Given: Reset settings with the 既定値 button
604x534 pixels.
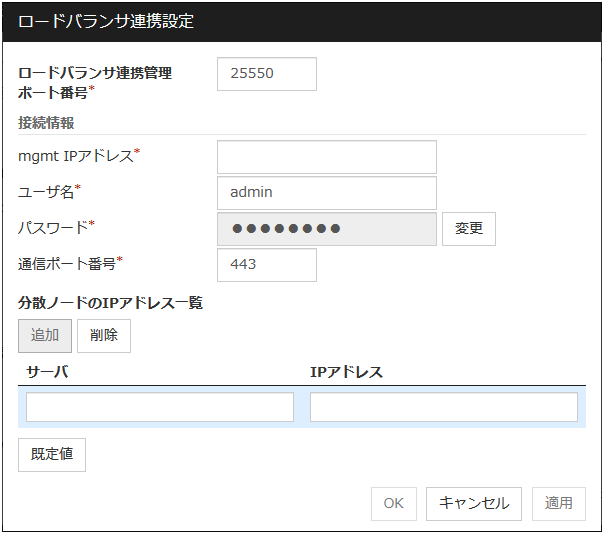Looking at the screenshot, I should (52, 454).
